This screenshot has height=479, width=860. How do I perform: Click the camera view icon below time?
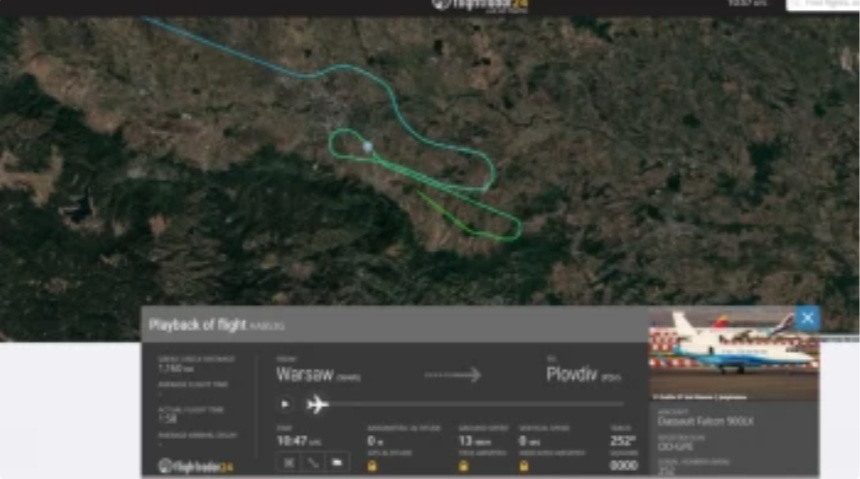click(x=337, y=463)
